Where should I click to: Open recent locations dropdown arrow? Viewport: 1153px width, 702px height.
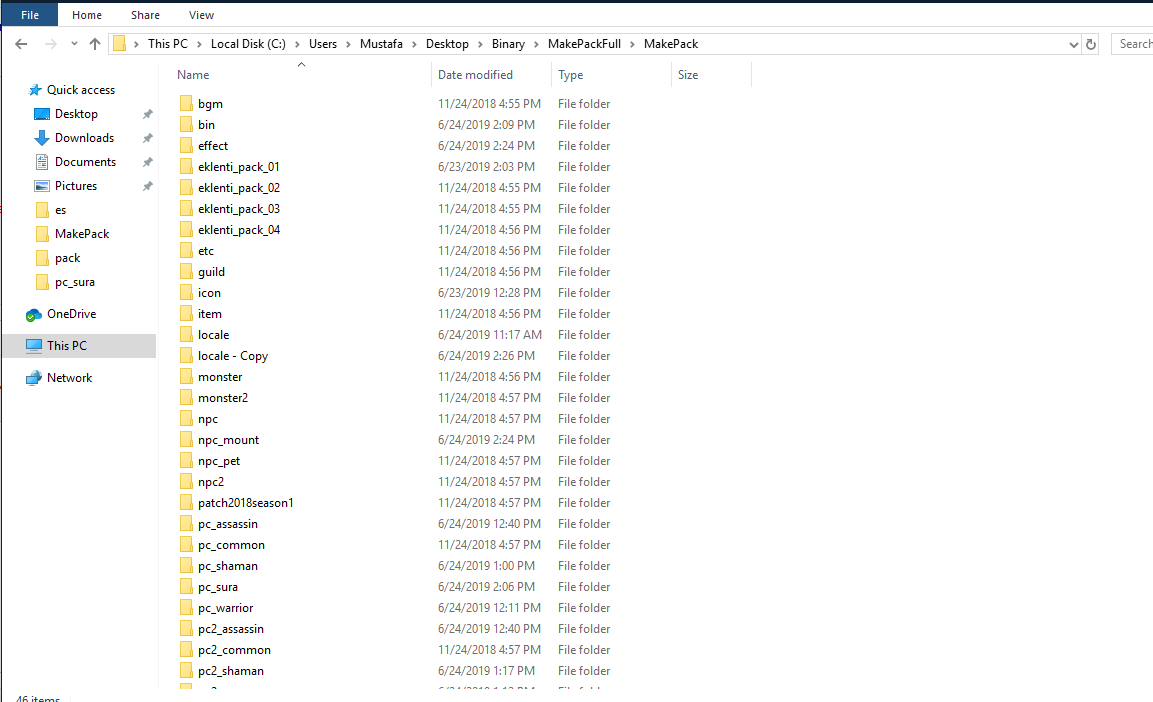click(x=74, y=44)
